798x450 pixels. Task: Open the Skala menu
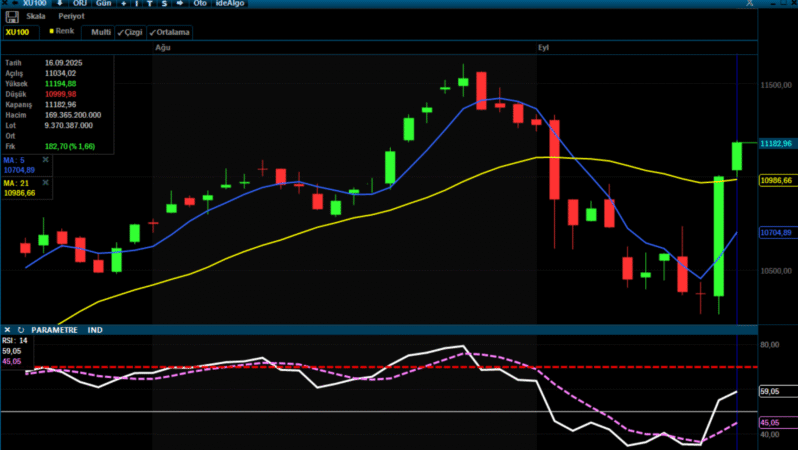click(x=36, y=17)
